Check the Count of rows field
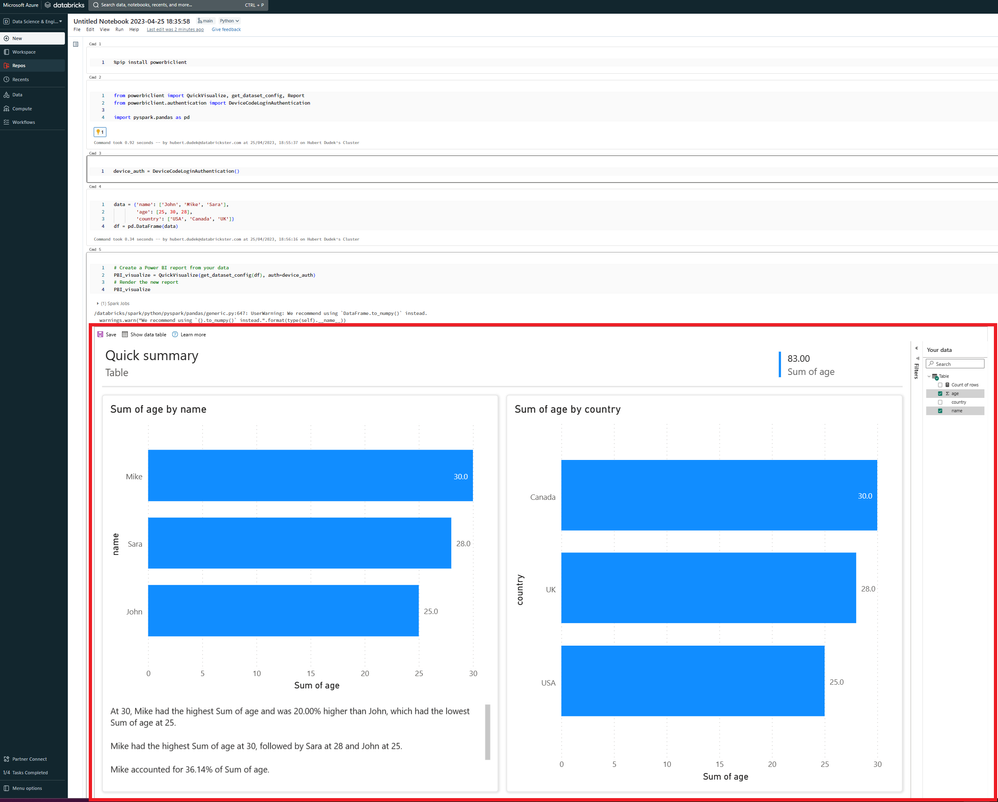 [940, 385]
